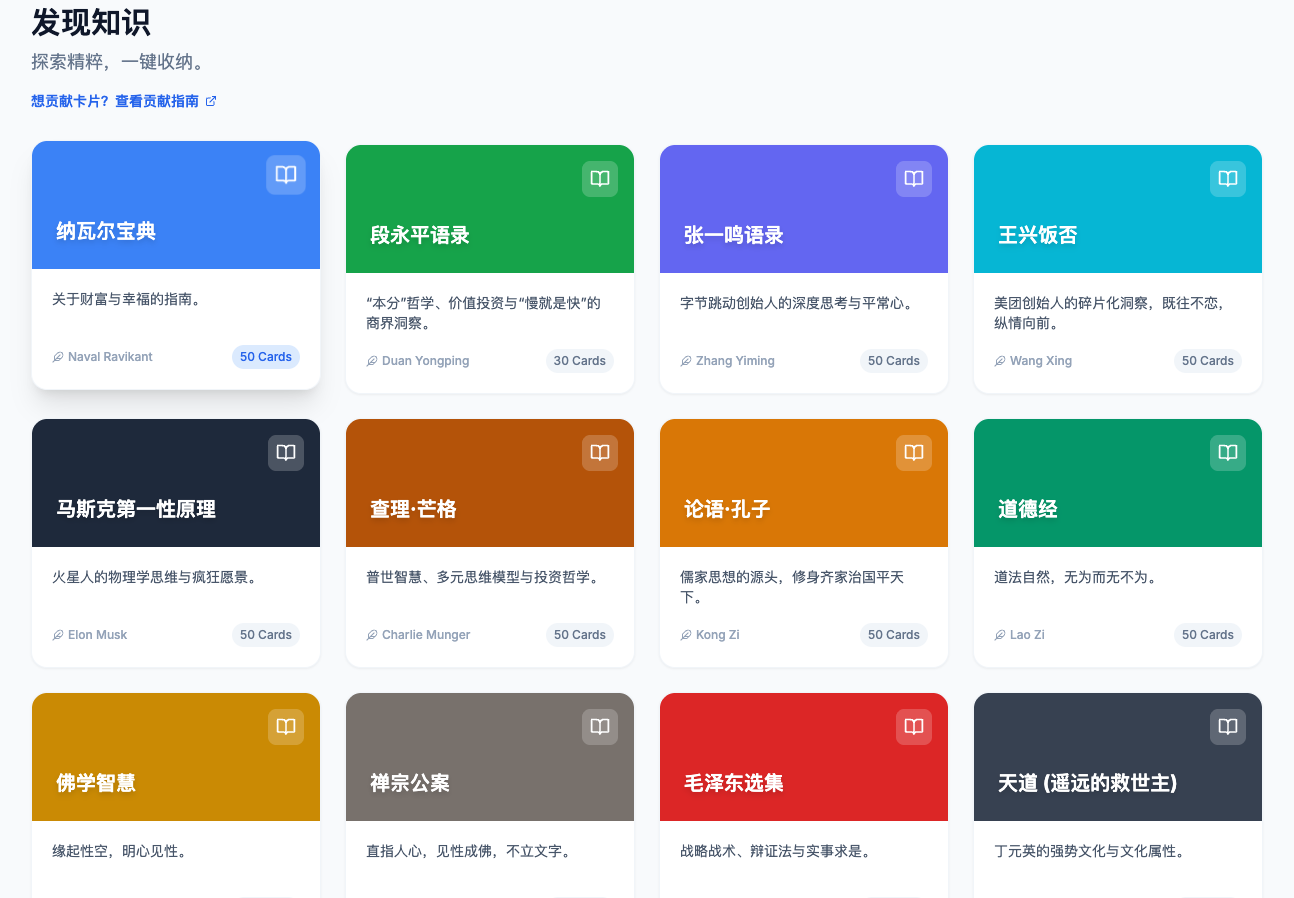Click the author name Lao Zi
The image size is (1294, 898).
click(x=1027, y=635)
